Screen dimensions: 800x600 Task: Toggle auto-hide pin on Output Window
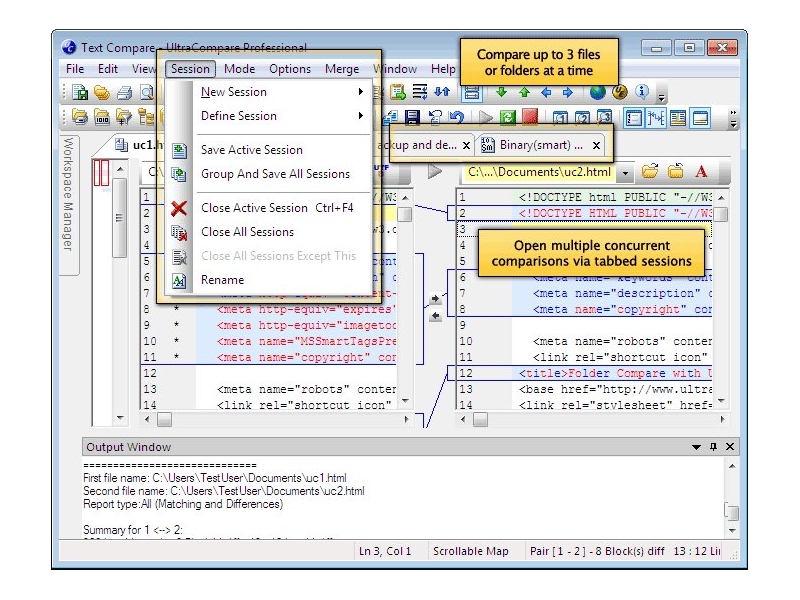point(713,447)
